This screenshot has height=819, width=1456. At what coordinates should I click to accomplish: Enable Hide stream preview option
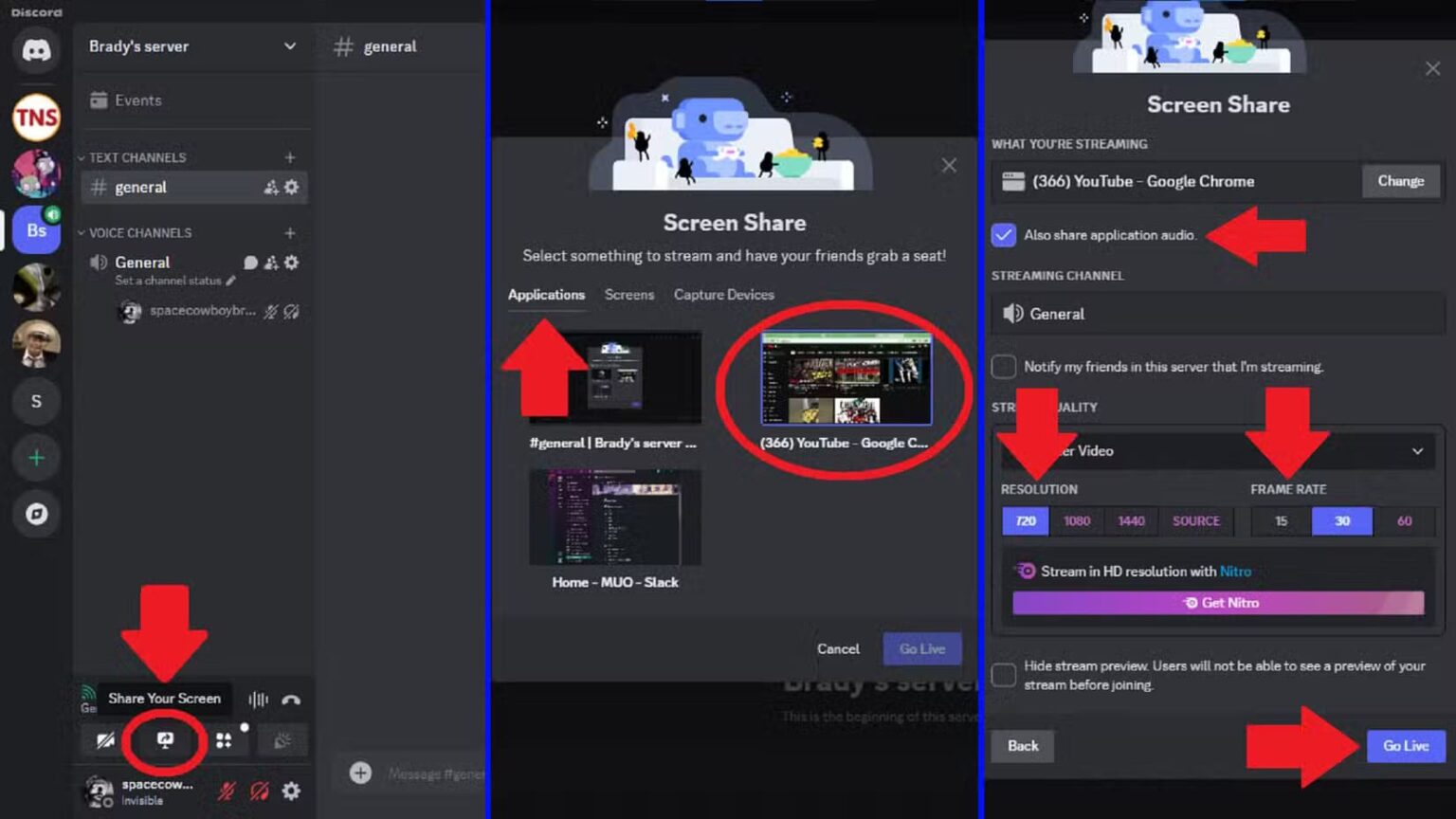tap(1002, 674)
